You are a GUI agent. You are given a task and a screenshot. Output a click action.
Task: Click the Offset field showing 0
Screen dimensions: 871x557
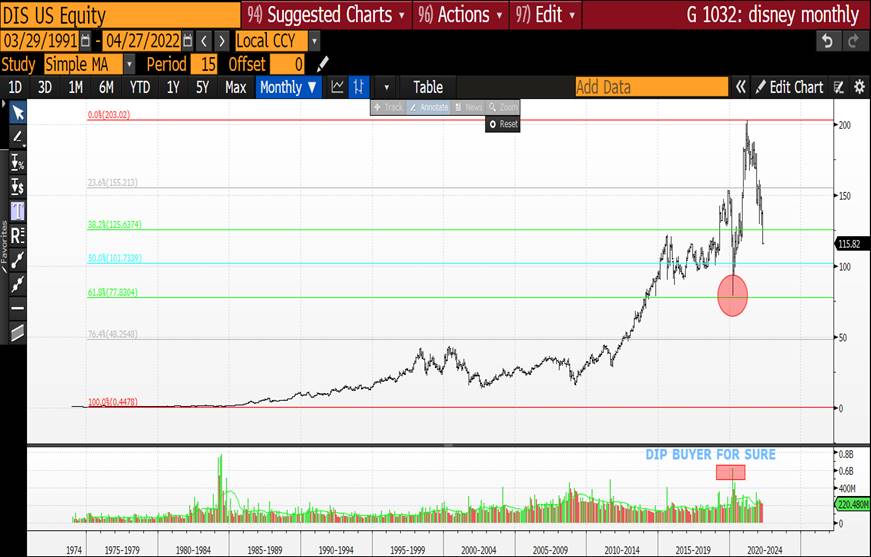pyautogui.click(x=287, y=64)
